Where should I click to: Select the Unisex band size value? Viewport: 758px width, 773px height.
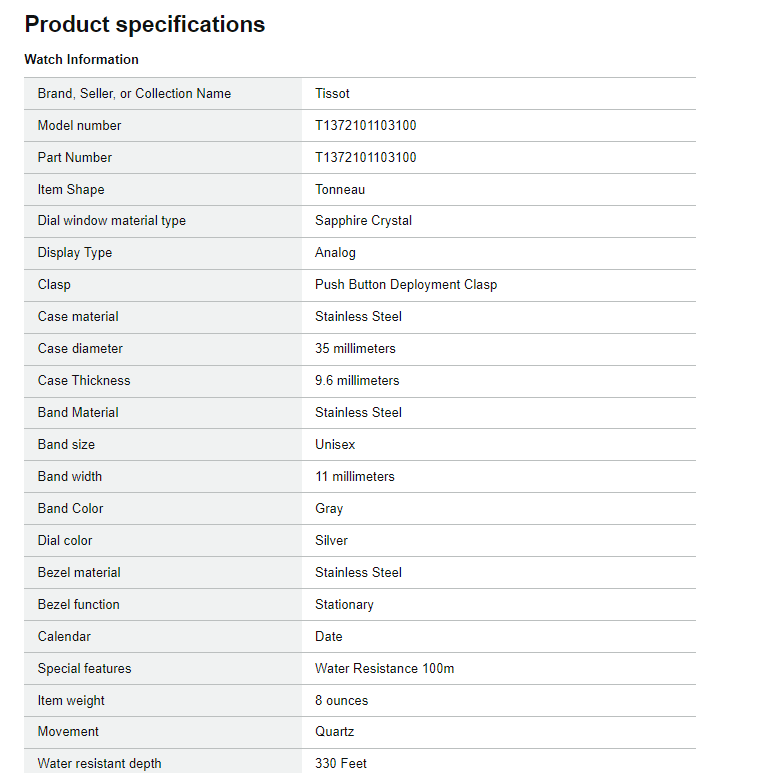click(x=335, y=445)
